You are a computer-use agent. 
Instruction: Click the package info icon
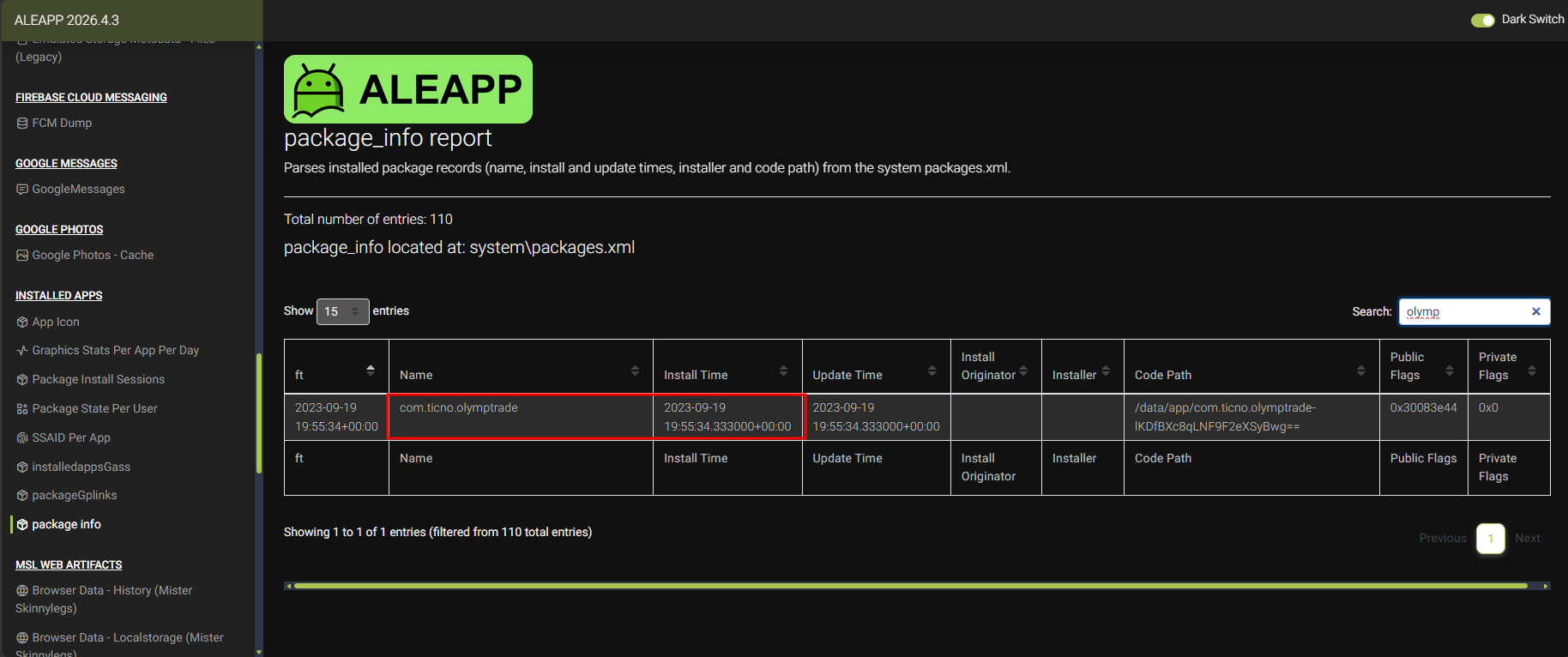pos(22,524)
